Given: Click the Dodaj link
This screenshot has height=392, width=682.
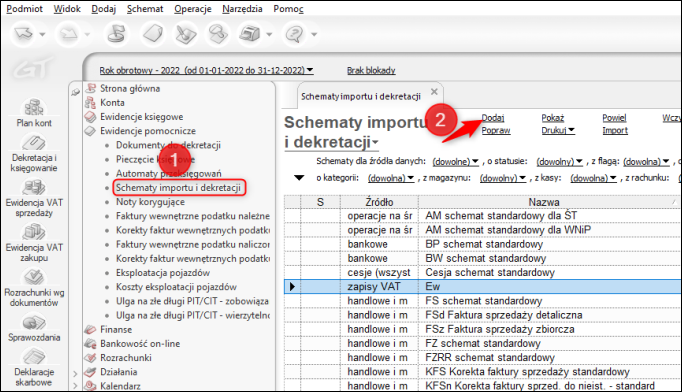Looking at the screenshot, I should pyautogui.click(x=493, y=118).
